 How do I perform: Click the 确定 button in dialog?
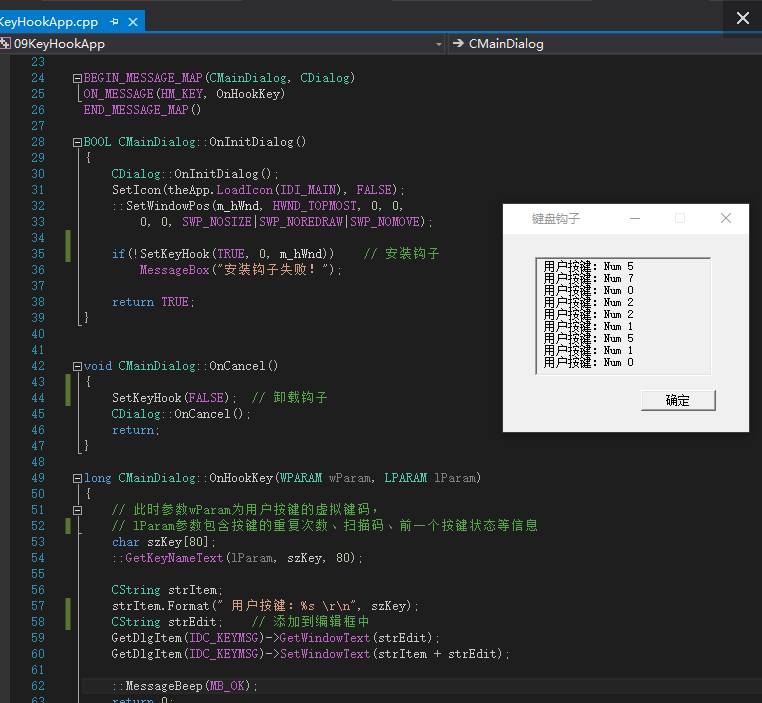[678, 400]
